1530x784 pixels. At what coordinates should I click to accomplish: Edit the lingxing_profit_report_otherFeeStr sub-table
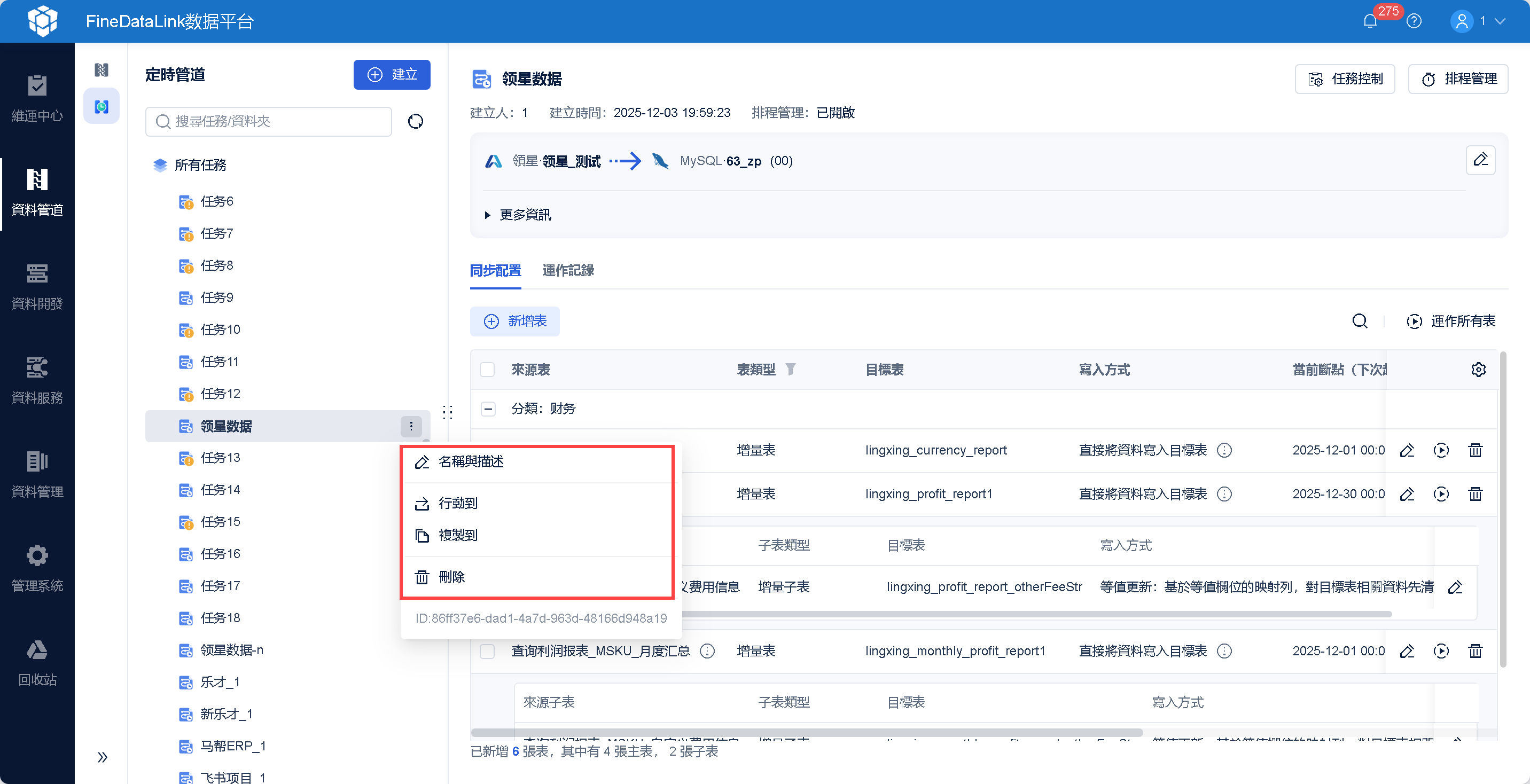coord(1455,587)
